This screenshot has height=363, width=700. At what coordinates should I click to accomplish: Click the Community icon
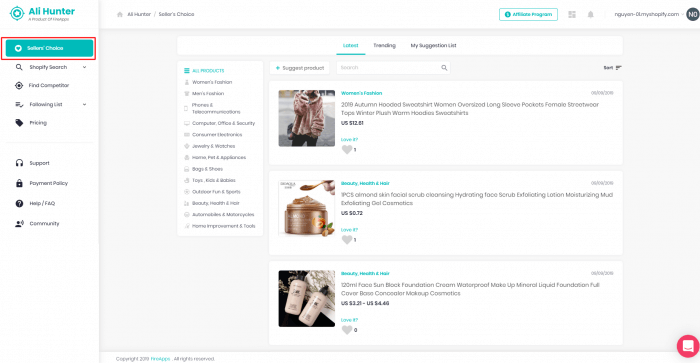19,223
